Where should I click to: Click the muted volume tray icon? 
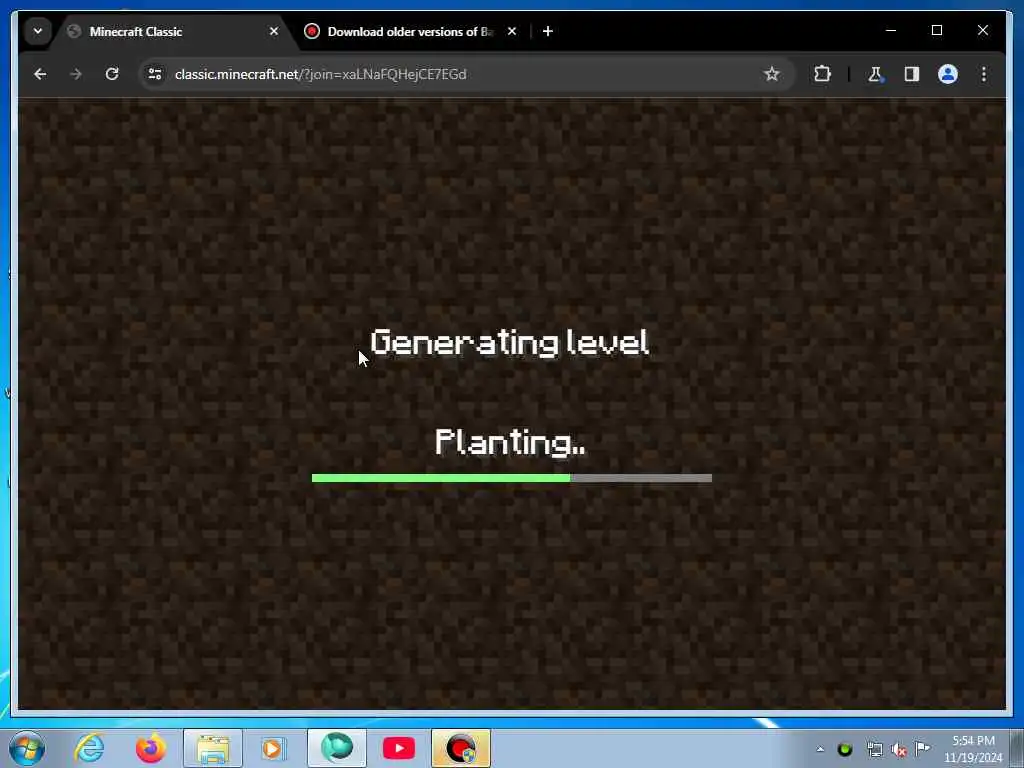coord(899,750)
